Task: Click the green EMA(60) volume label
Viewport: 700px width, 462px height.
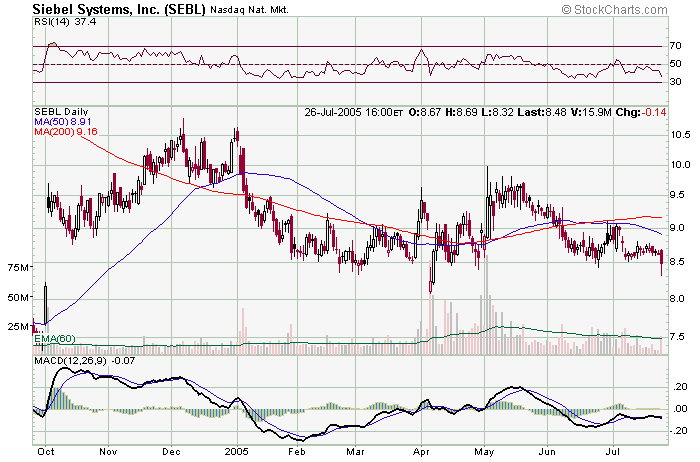Action: (54, 339)
